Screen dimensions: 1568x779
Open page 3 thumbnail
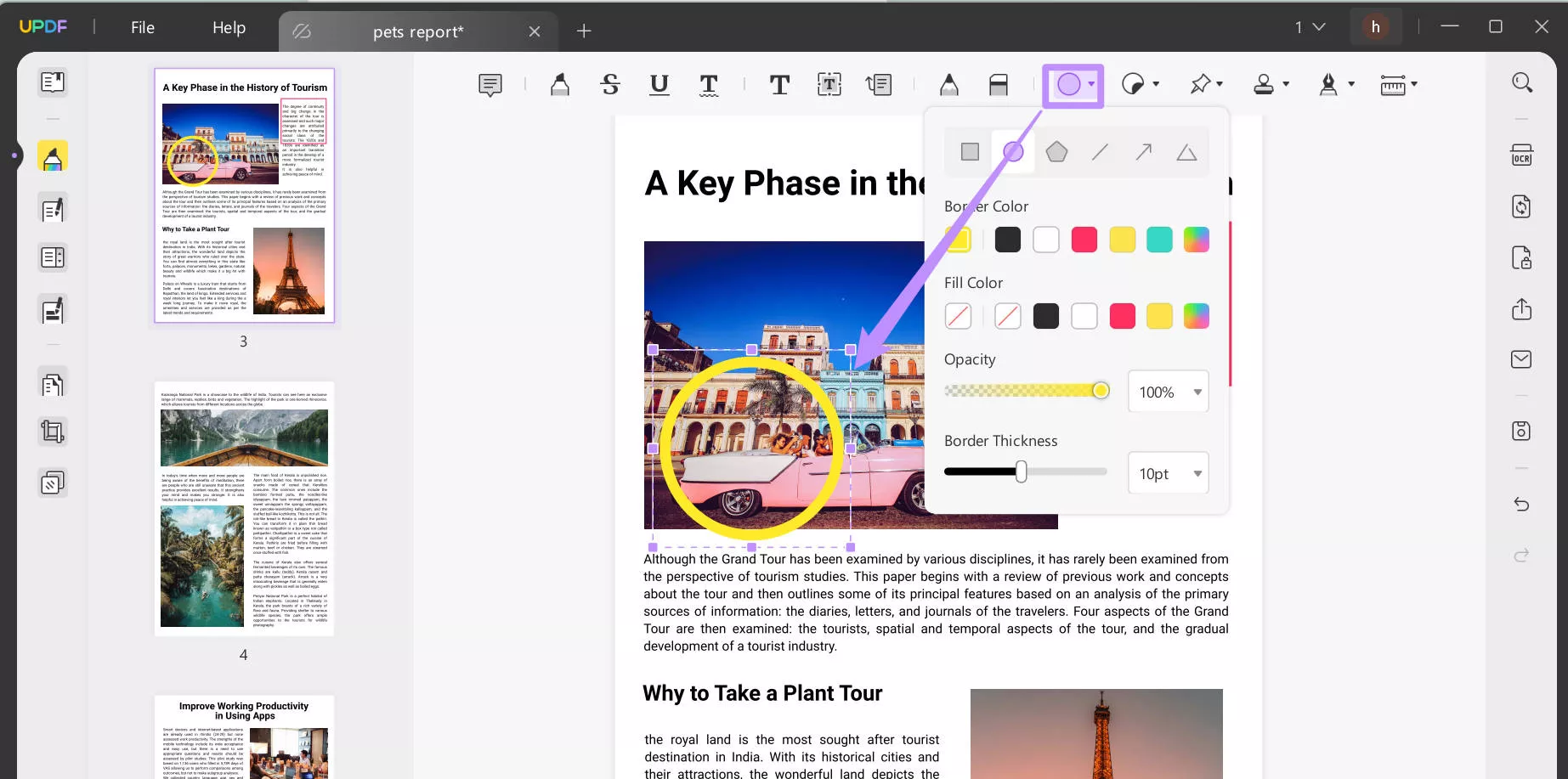point(245,195)
